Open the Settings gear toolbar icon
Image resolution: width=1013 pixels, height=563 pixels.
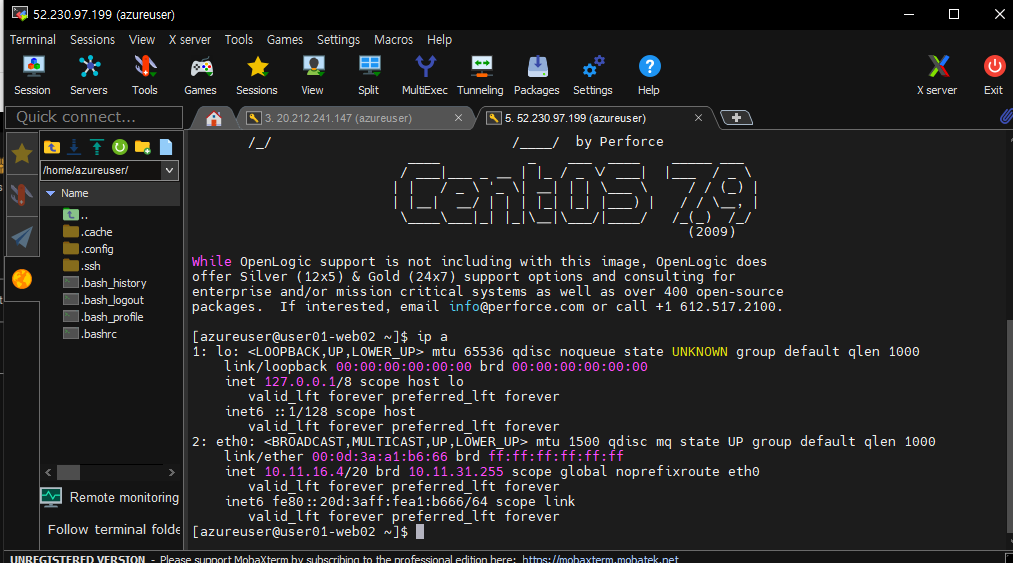click(x=592, y=75)
